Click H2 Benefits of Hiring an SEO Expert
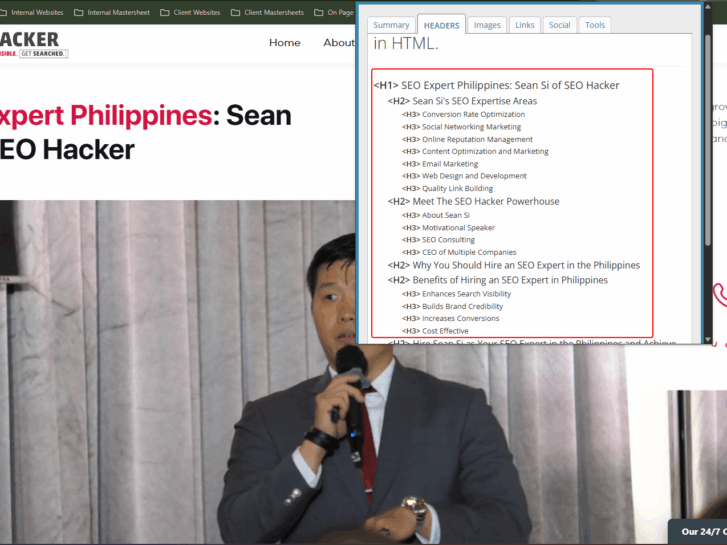Image resolution: width=727 pixels, height=545 pixels. coord(497,280)
